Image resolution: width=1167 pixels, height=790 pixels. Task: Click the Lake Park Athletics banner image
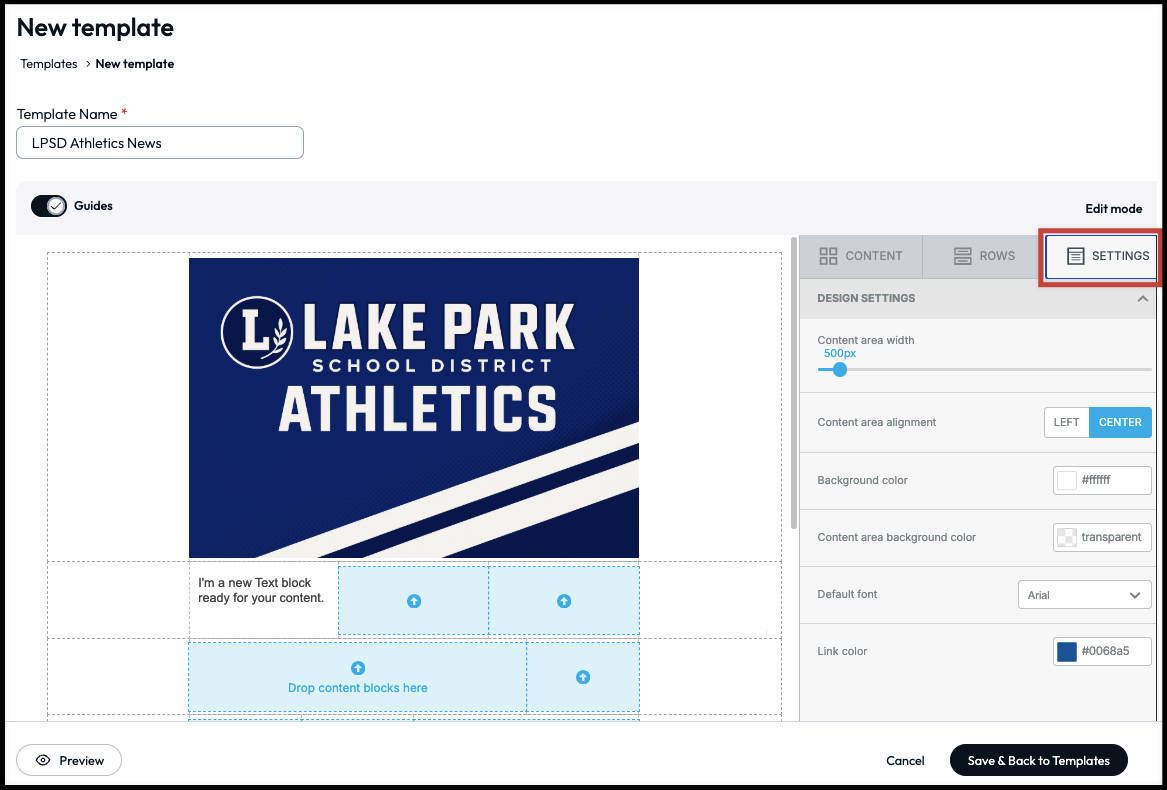(x=414, y=407)
